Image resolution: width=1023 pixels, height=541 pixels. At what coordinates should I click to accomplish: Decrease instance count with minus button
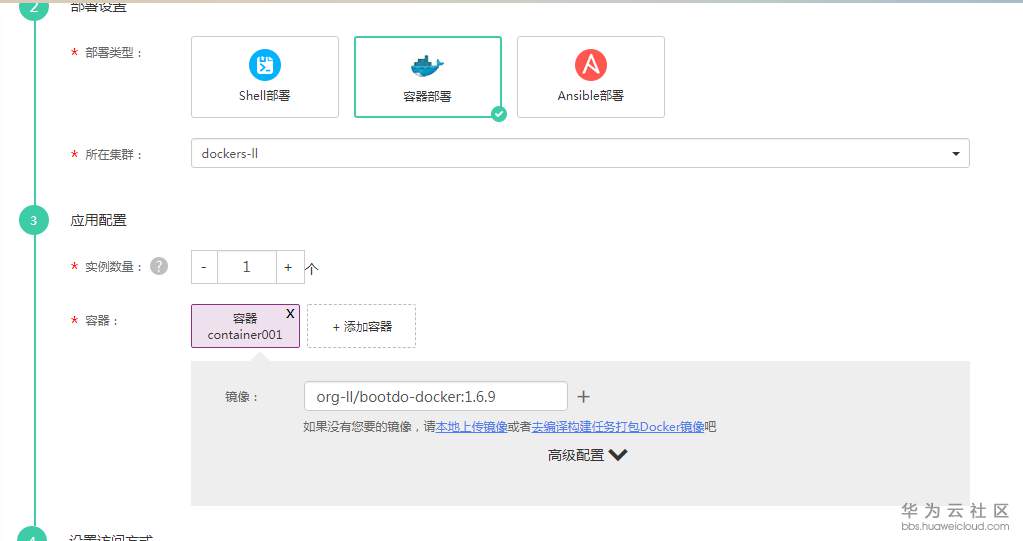pos(204,267)
